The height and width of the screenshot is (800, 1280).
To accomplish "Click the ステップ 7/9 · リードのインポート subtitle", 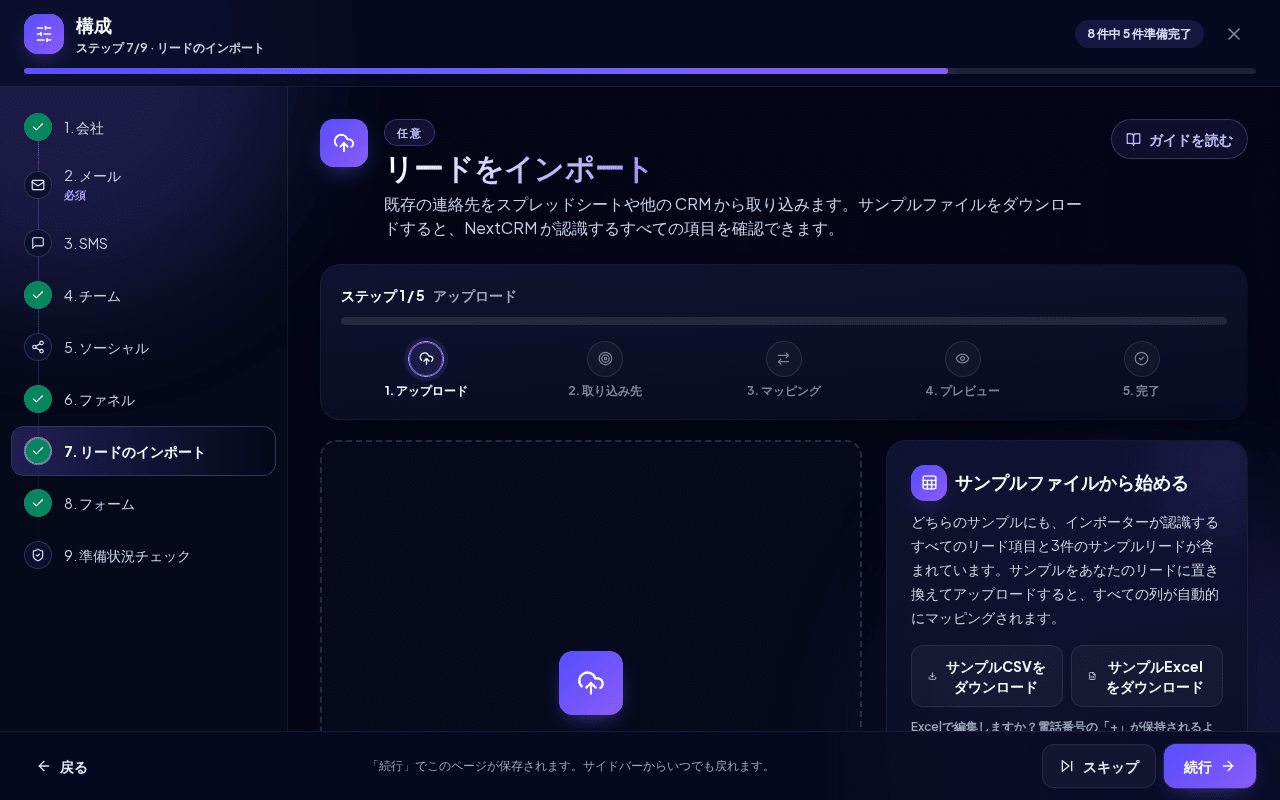I will pyautogui.click(x=170, y=48).
